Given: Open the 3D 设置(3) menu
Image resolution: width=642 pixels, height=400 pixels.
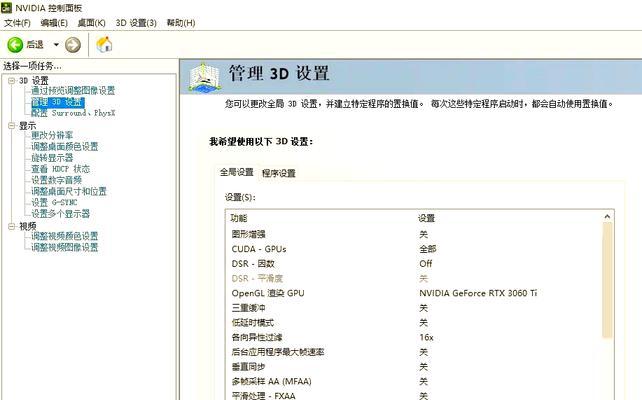Looking at the screenshot, I should (x=136, y=23).
